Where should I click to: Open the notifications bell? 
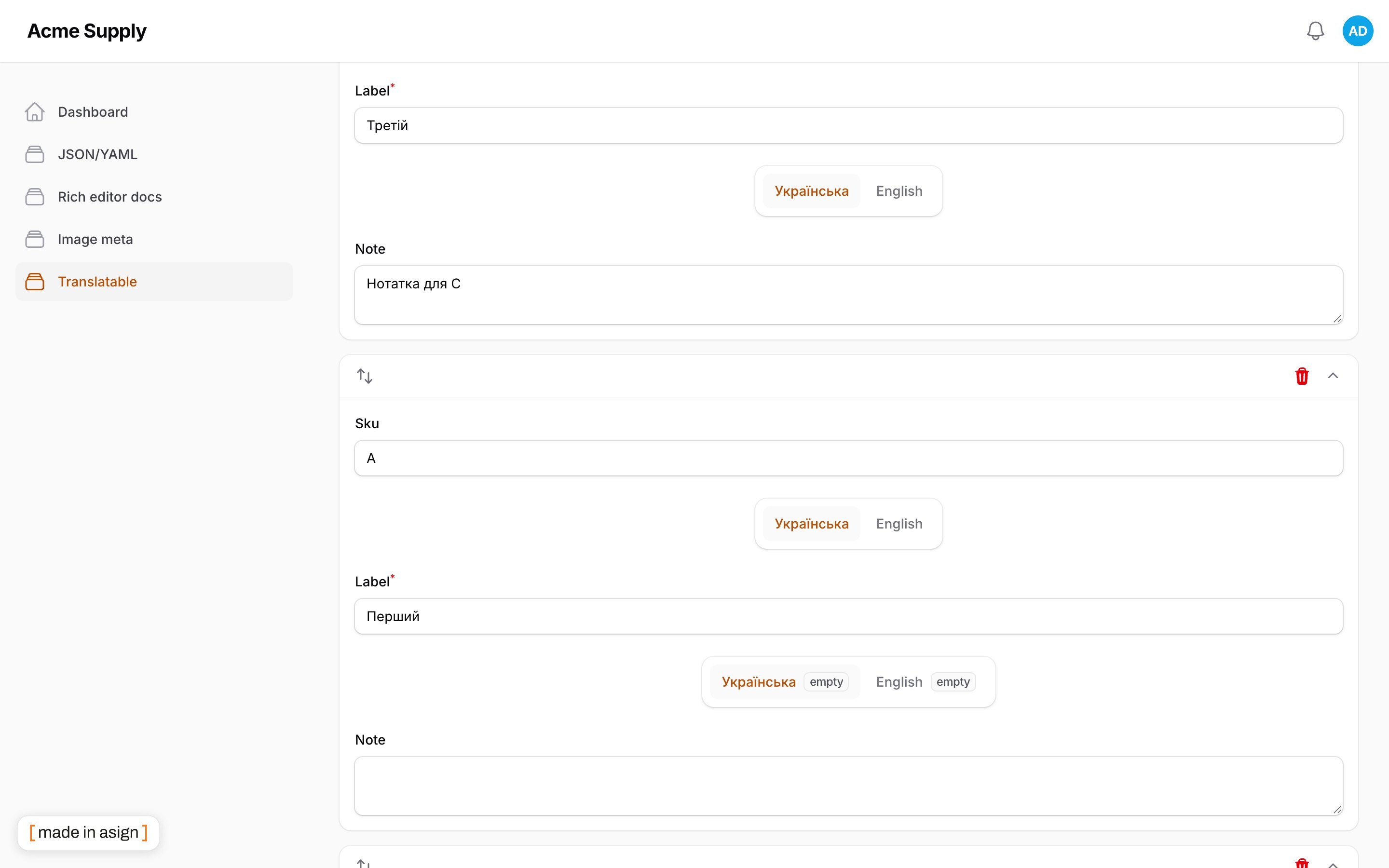tap(1315, 31)
